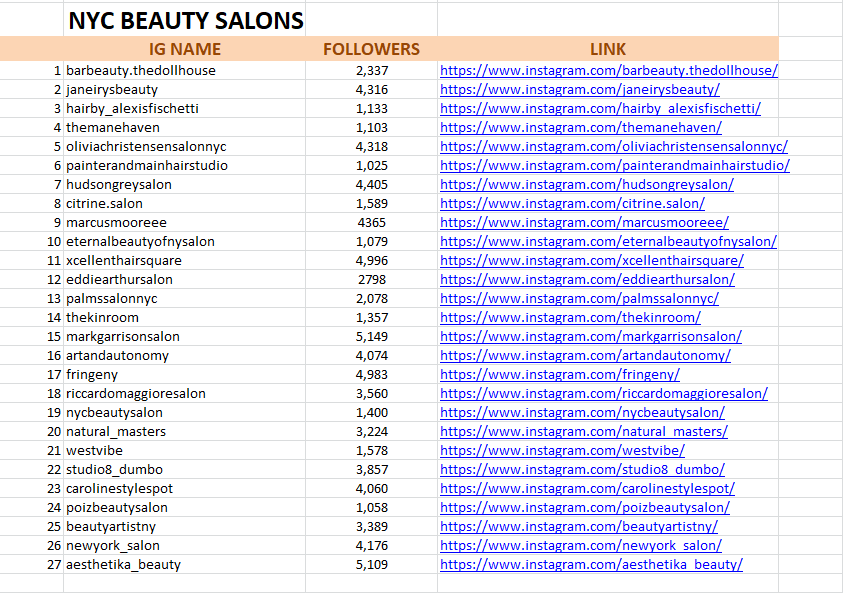Open the natural_masters Instagram link
The width and height of the screenshot is (843, 593).
583,431
